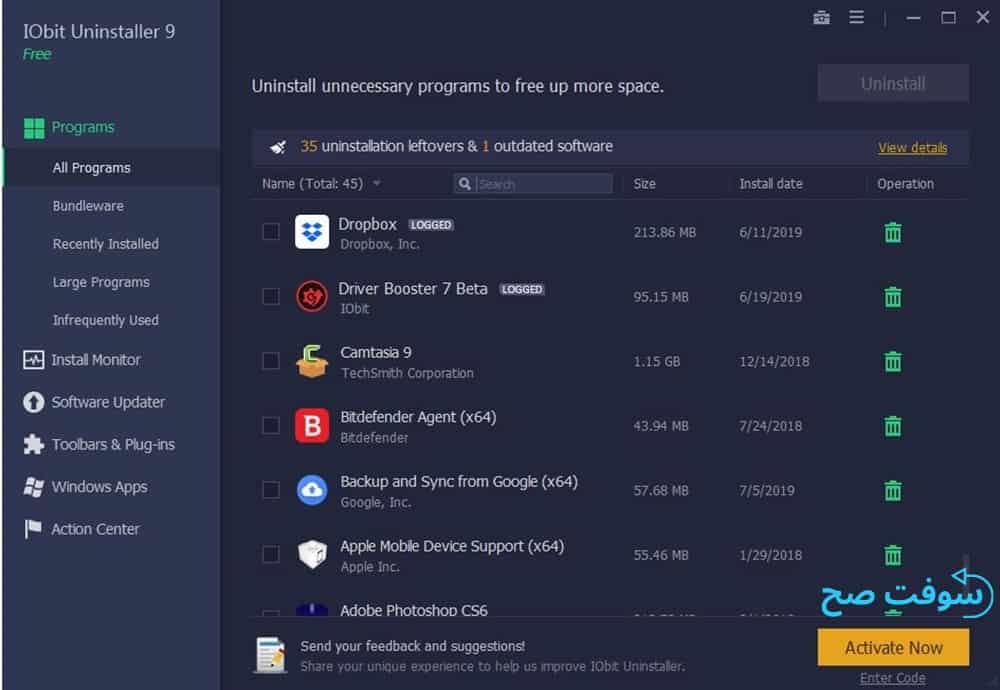Image resolution: width=1000 pixels, height=690 pixels.
Task: Click Camtasia 9 size 1.15 GB
Action: click(x=656, y=362)
